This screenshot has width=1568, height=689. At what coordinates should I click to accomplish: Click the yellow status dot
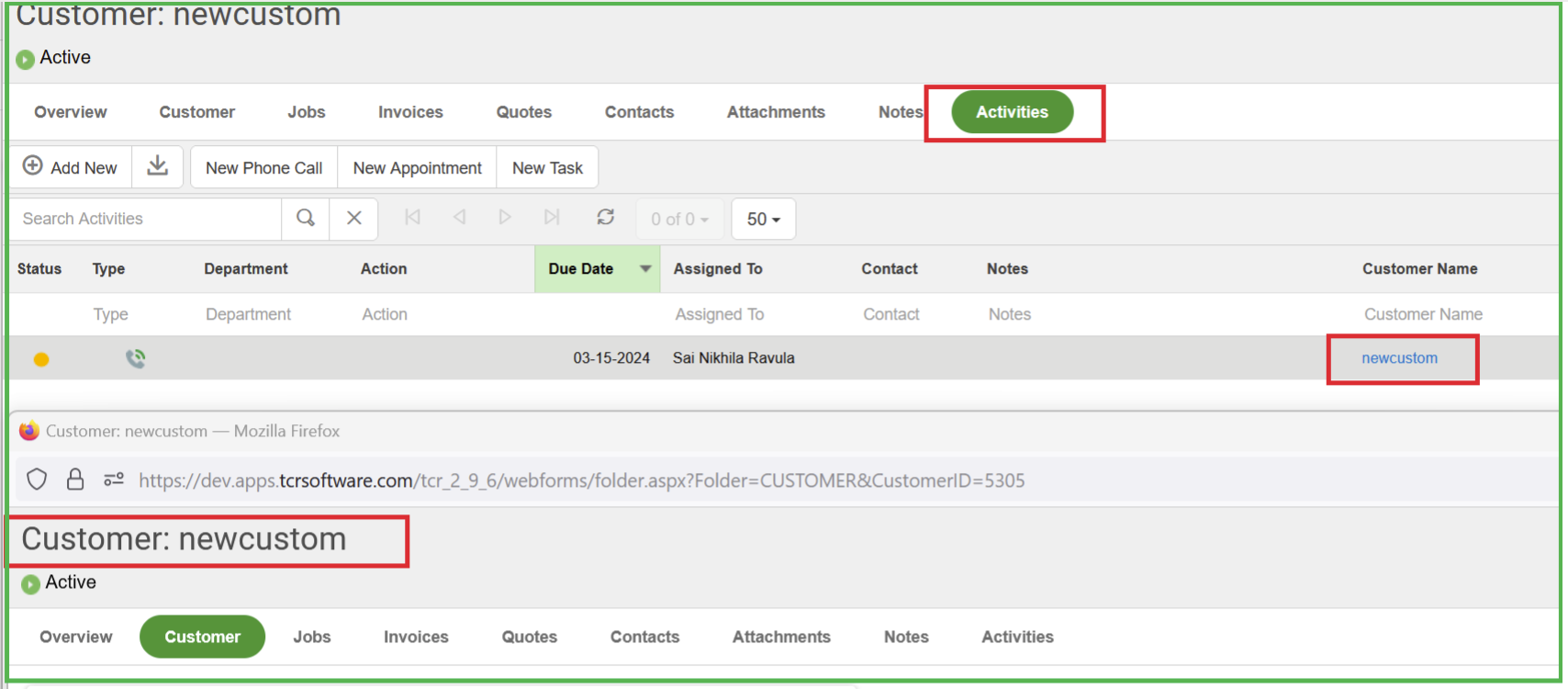click(41, 359)
